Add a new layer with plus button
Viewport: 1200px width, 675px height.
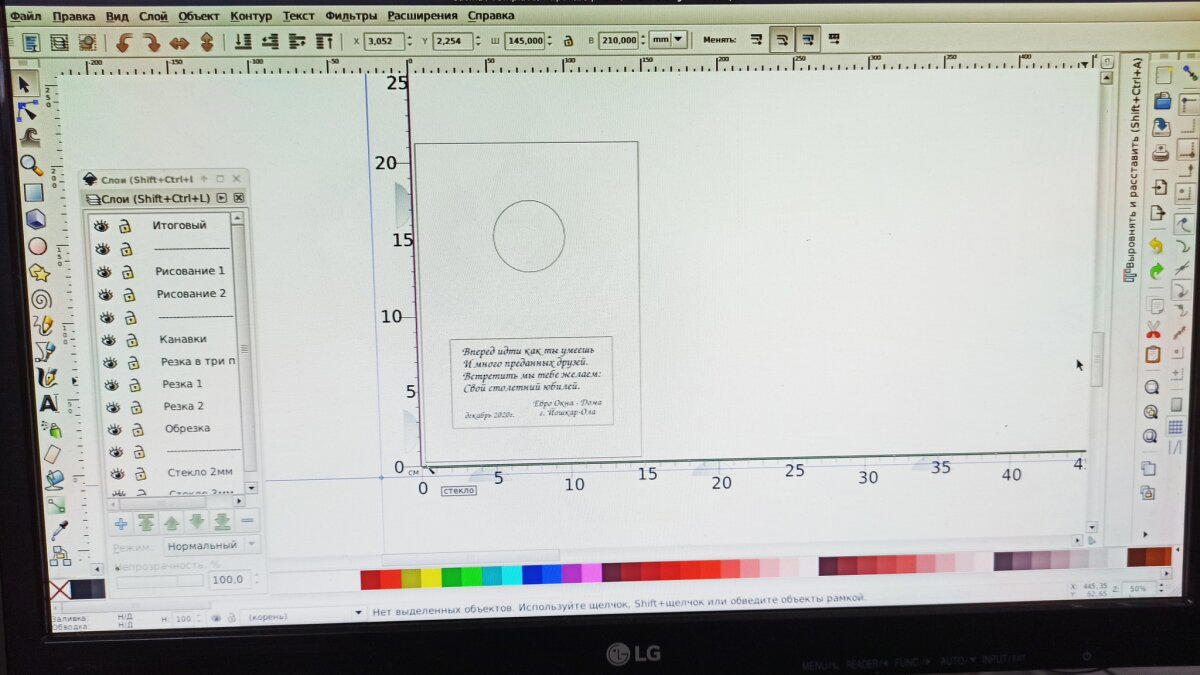121,523
